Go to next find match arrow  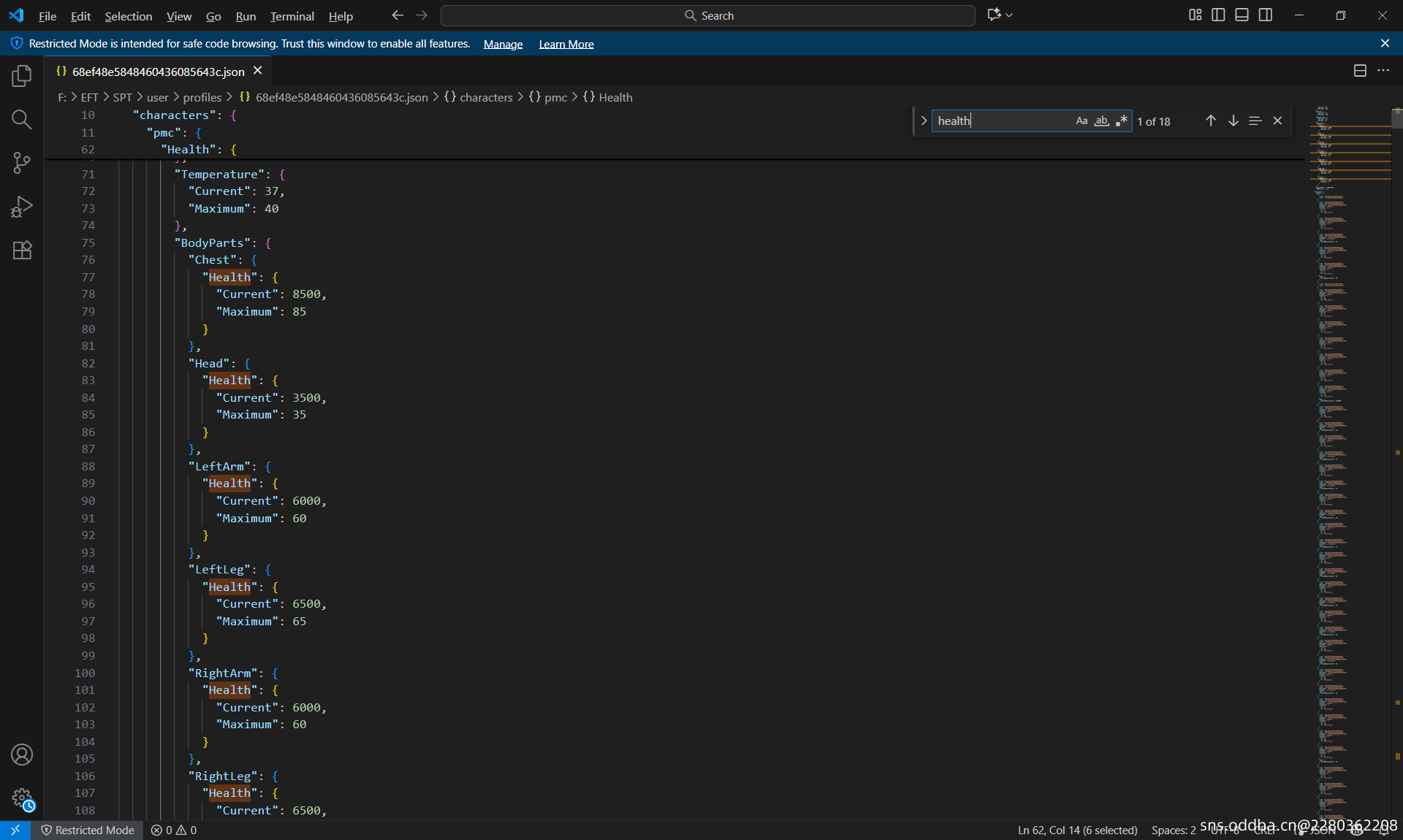[1233, 121]
